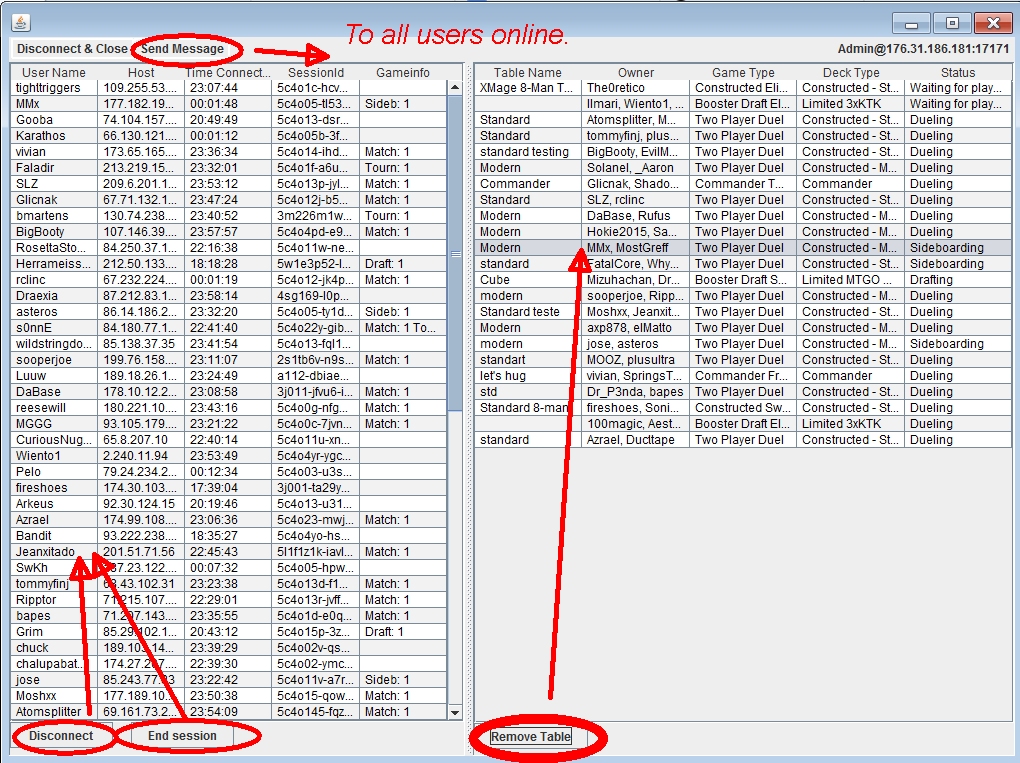Click the Game Type column header
1020x763 pixels.
point(742,73)
